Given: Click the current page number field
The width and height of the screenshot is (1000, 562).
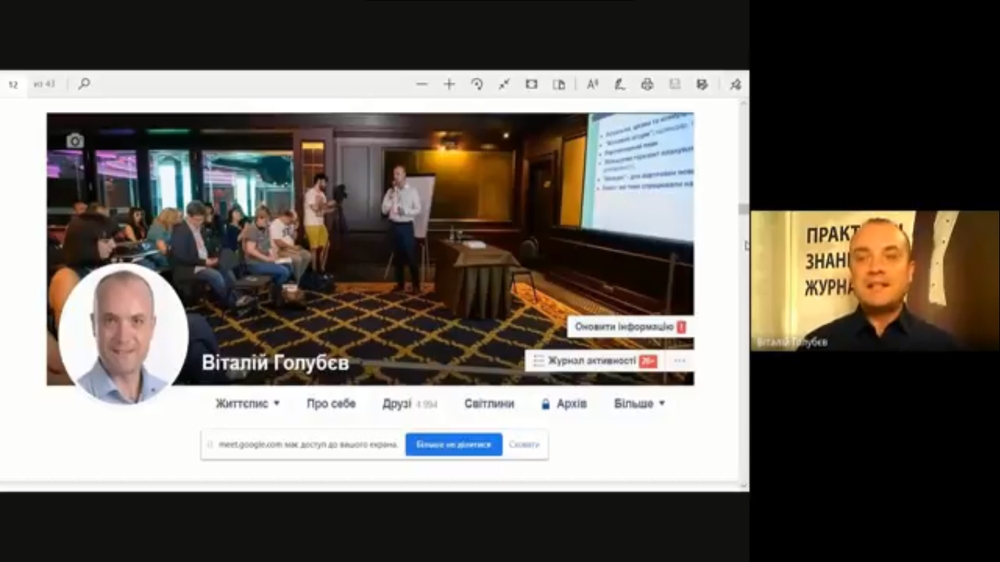Looking at the screenshot, I should [x=13, y=84].
